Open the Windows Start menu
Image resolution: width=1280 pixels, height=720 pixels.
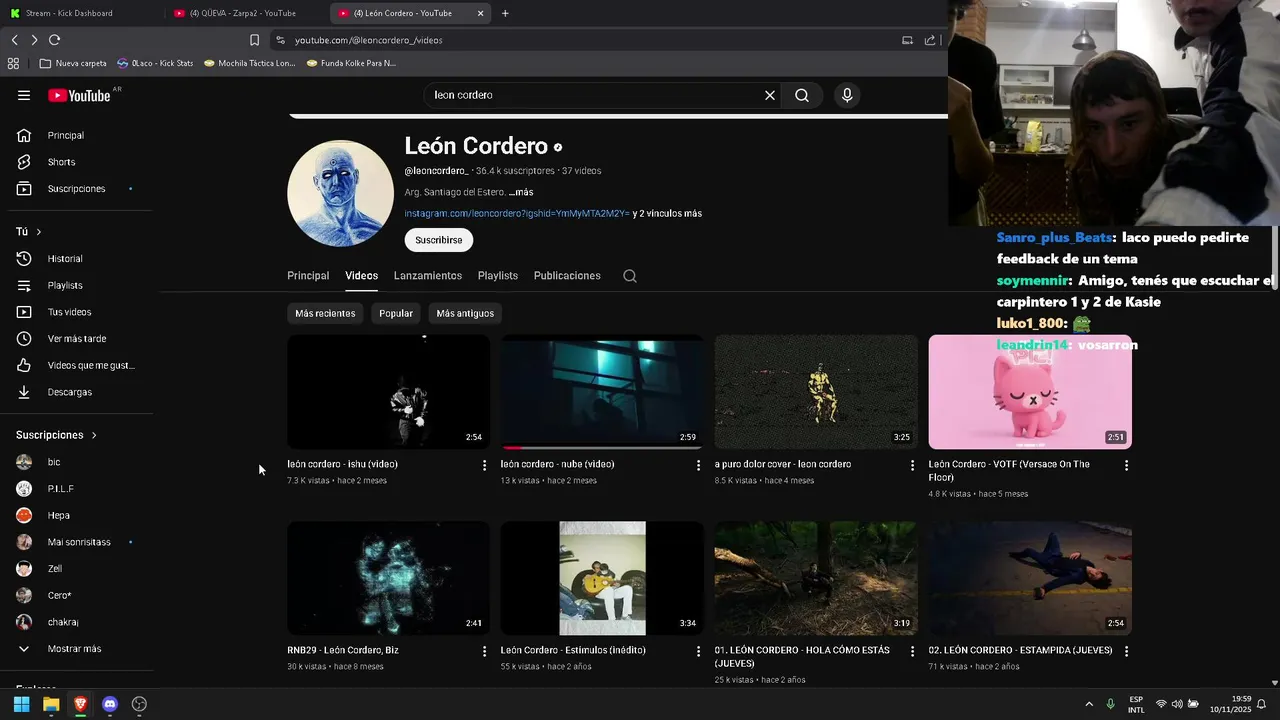click(21, 704)
